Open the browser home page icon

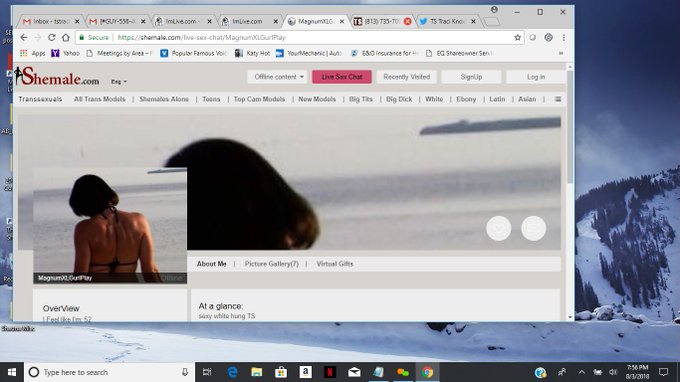(x=65, y=38)
